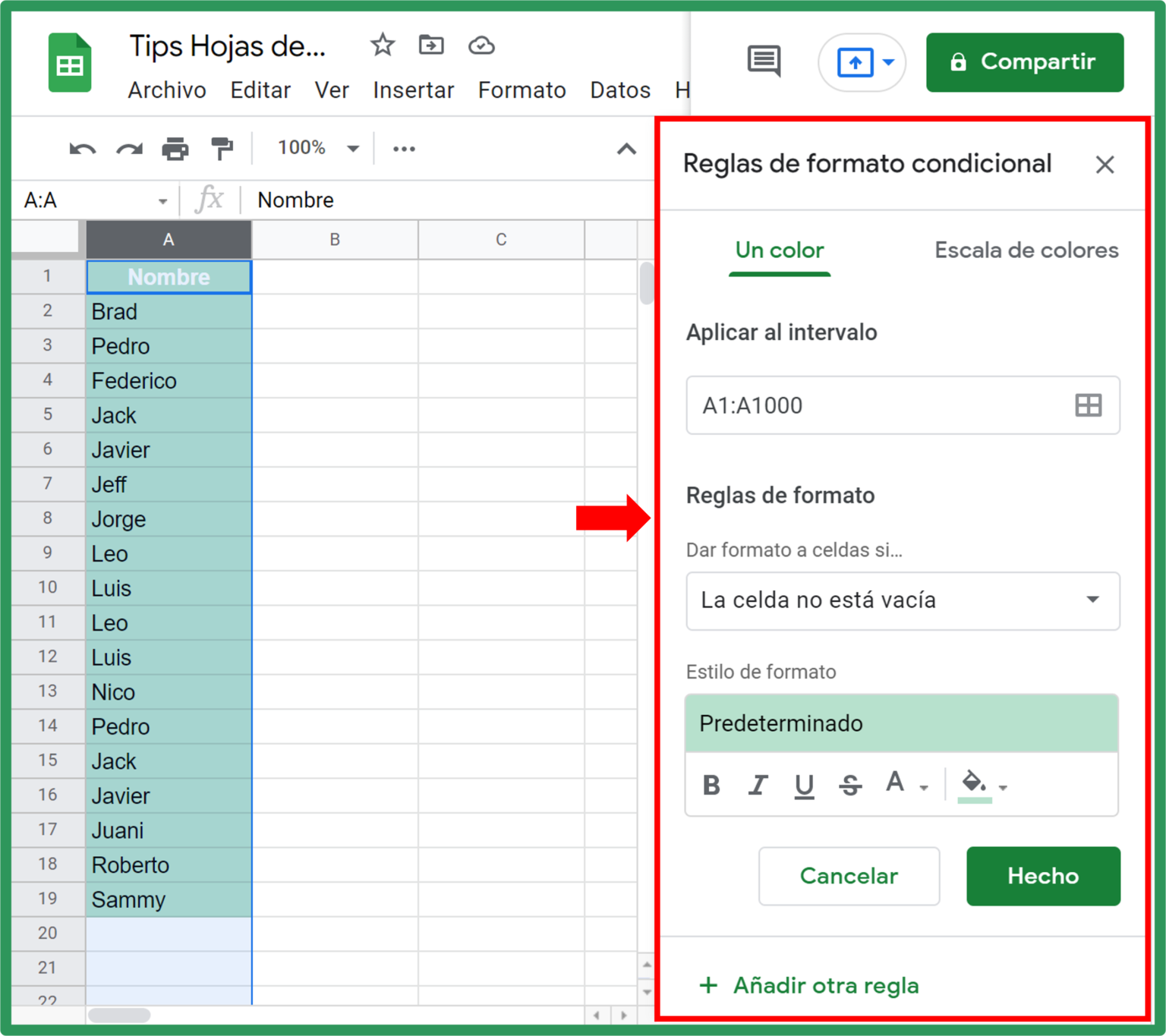Click the select-all corner box
This screenshot has height=1036, width=1166.
(x=48, y=240)
